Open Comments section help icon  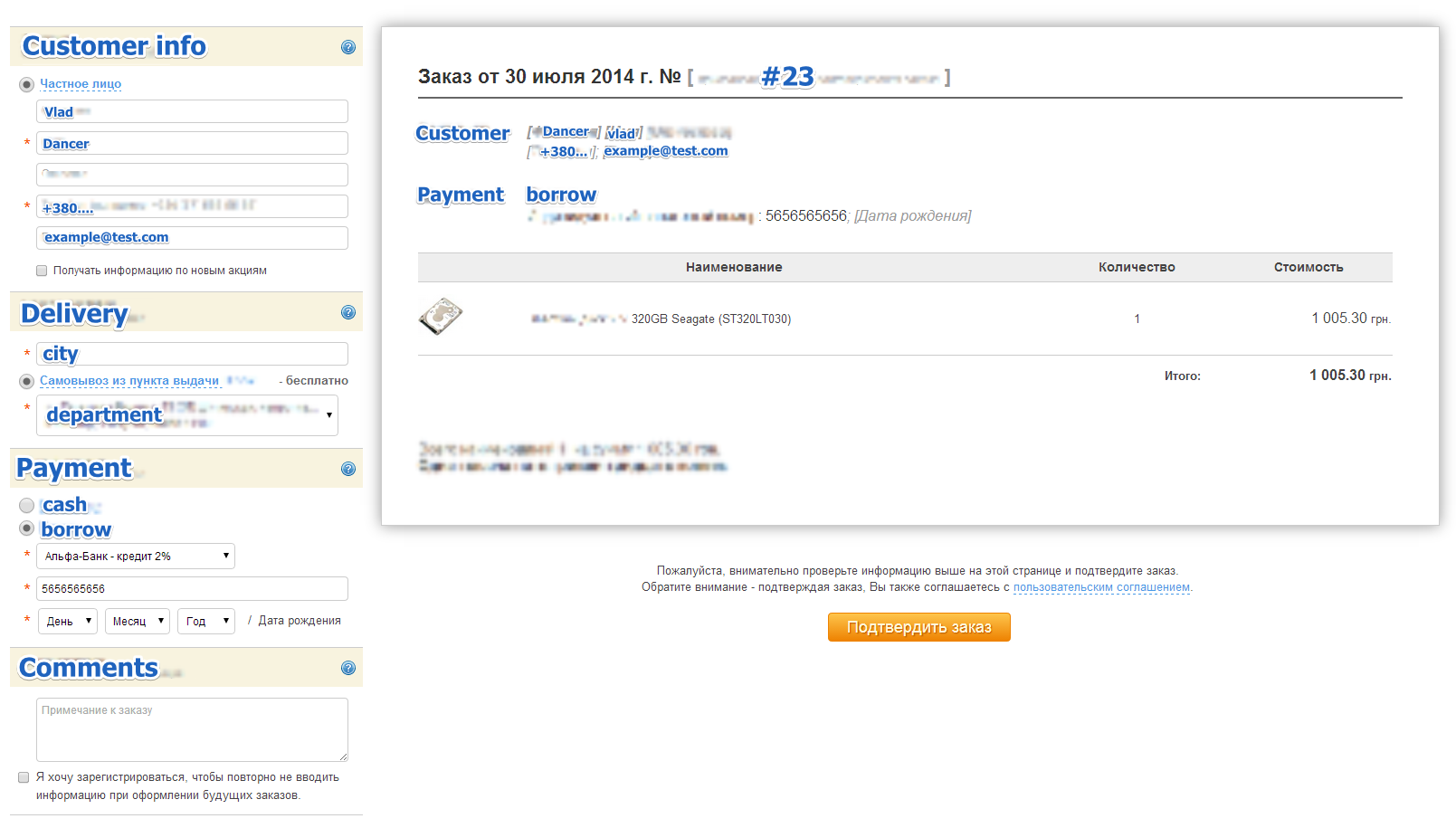click(x=348, y=668)
